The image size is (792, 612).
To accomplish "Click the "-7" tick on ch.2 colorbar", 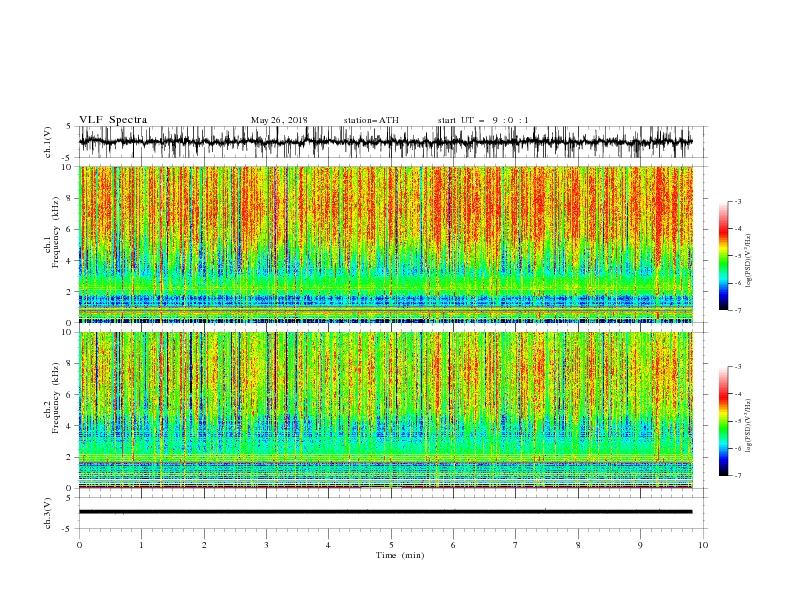I will click(737, 476).
